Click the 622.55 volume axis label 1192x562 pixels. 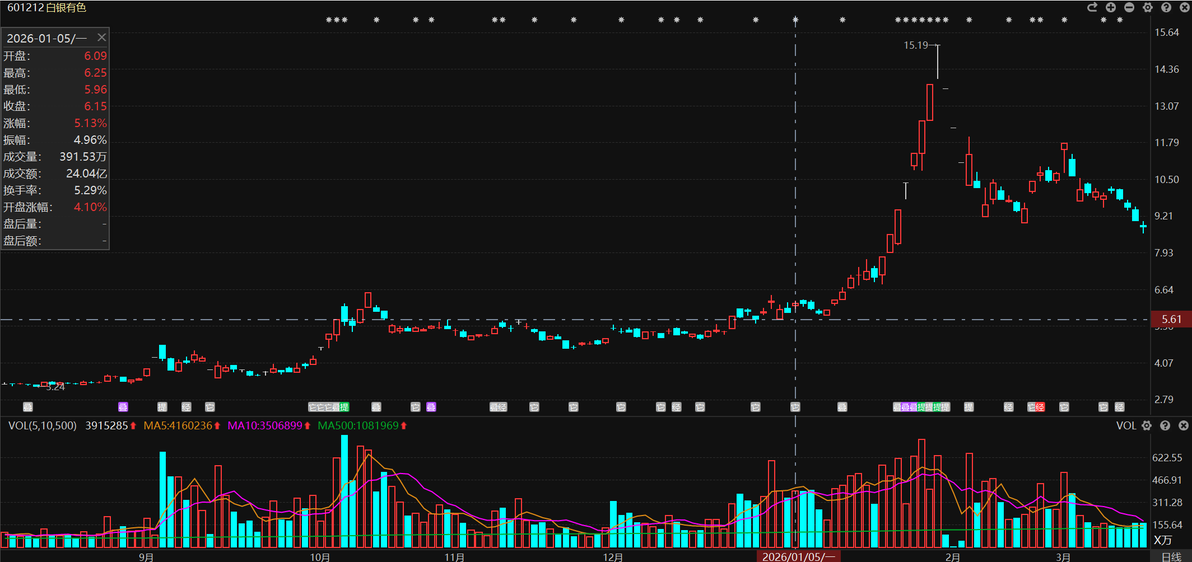[x=1168, y=458]
